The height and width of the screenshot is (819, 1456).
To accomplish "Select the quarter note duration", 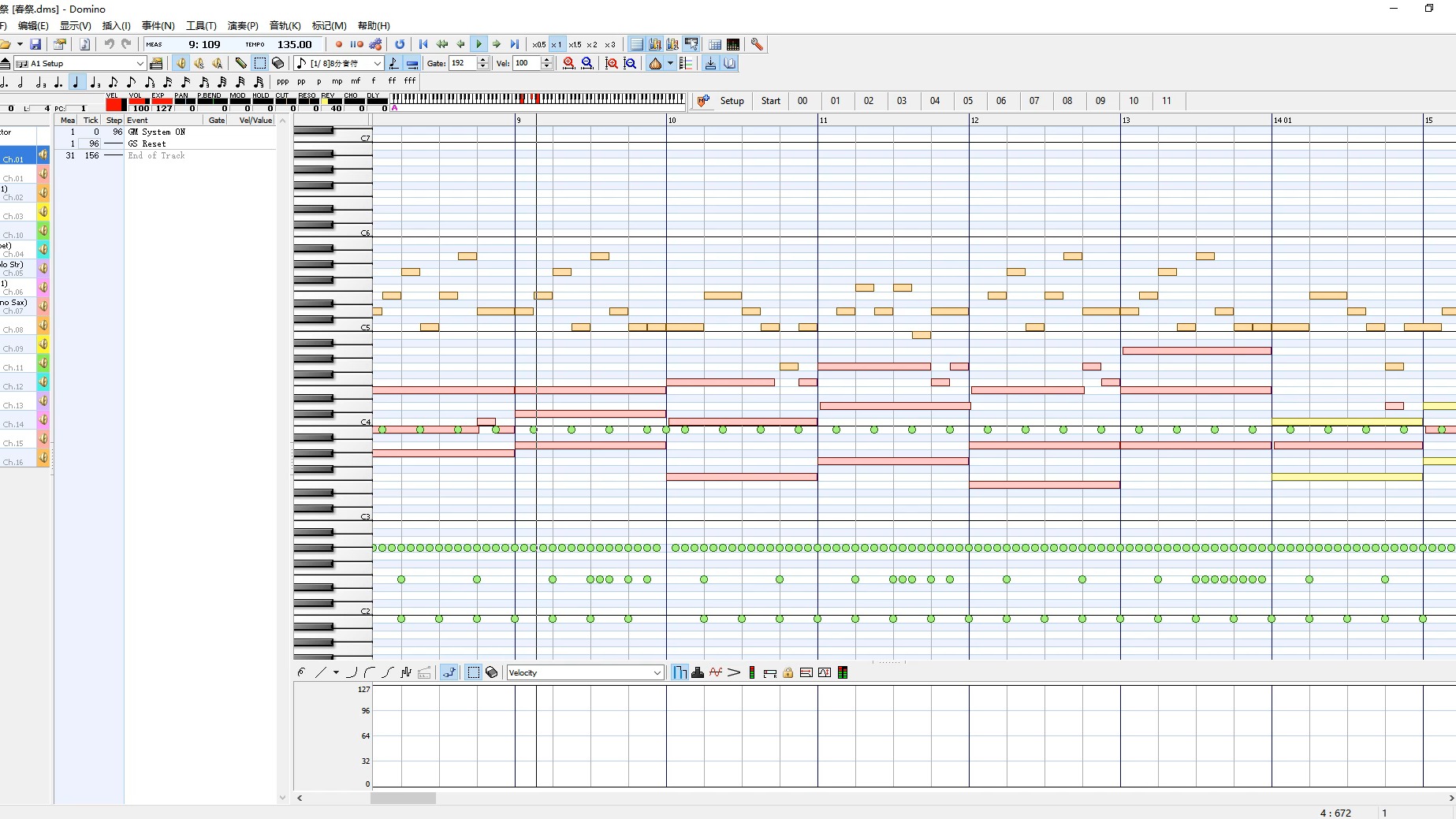I will [76, 82].
